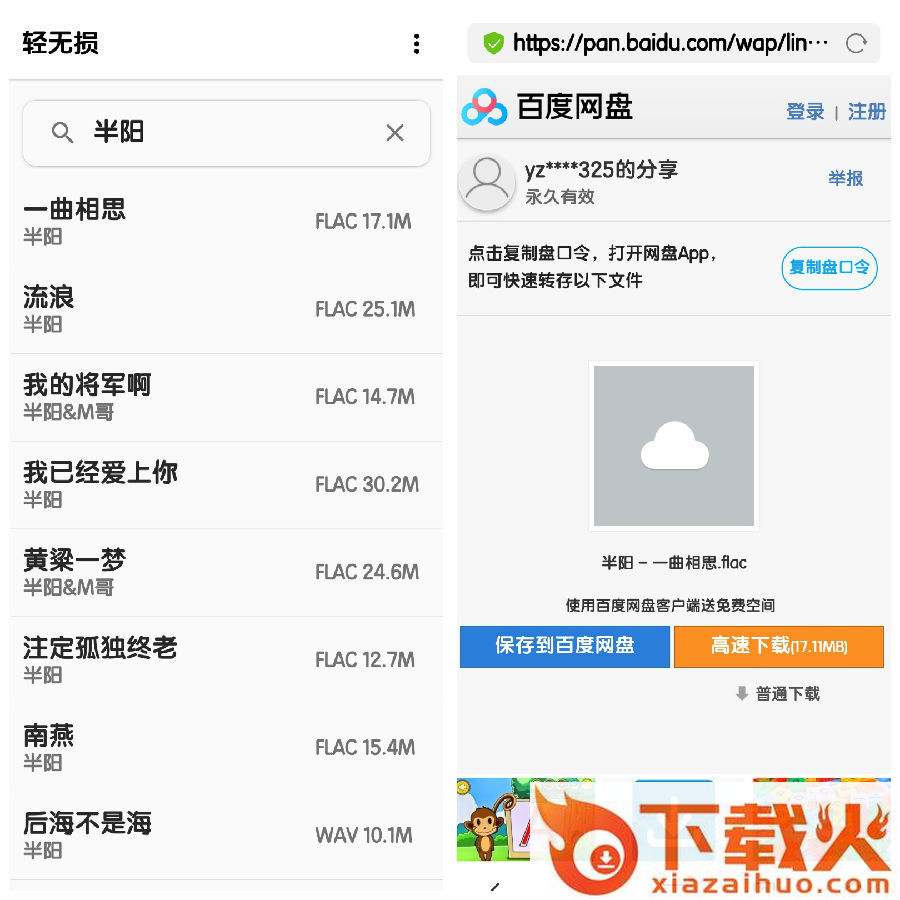Click 高速下载 (17.11MB) button
900x900 pixels.
tap(779, 646)
